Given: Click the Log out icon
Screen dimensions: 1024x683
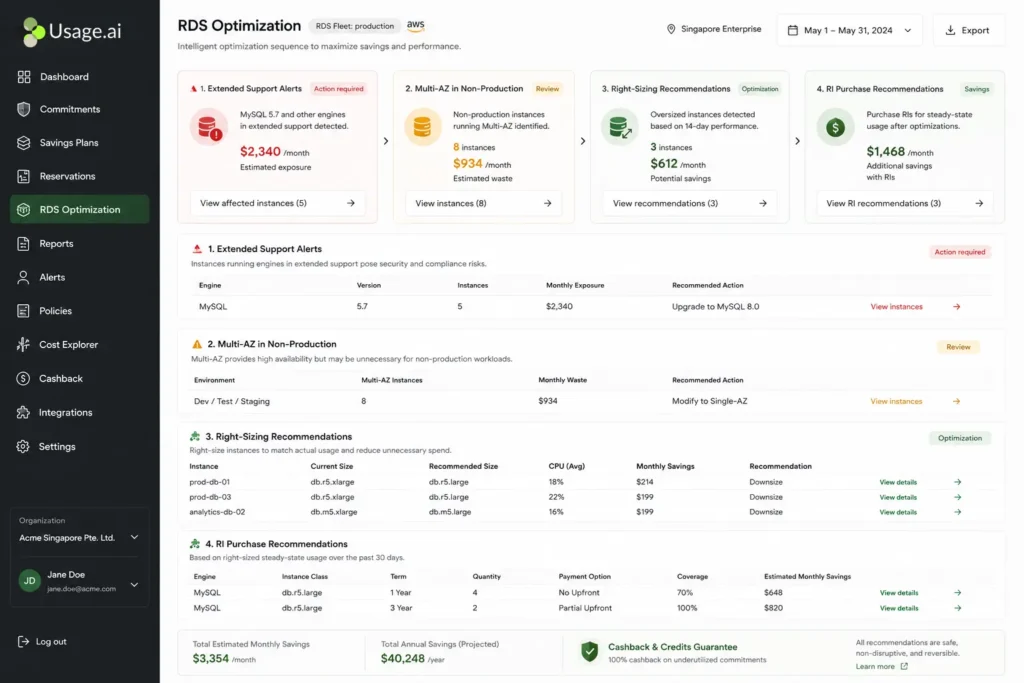Looking at the screenshot, I should (24, 642).
